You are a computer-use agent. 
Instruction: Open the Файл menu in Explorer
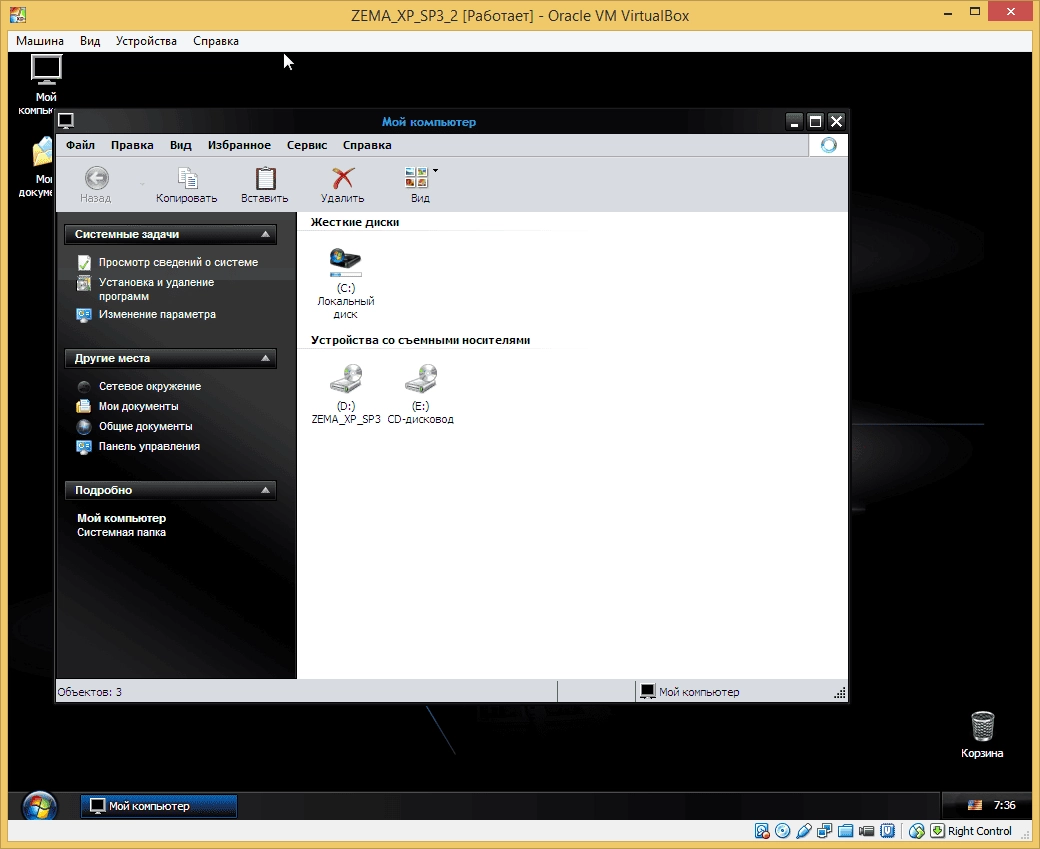click(80, 145)
